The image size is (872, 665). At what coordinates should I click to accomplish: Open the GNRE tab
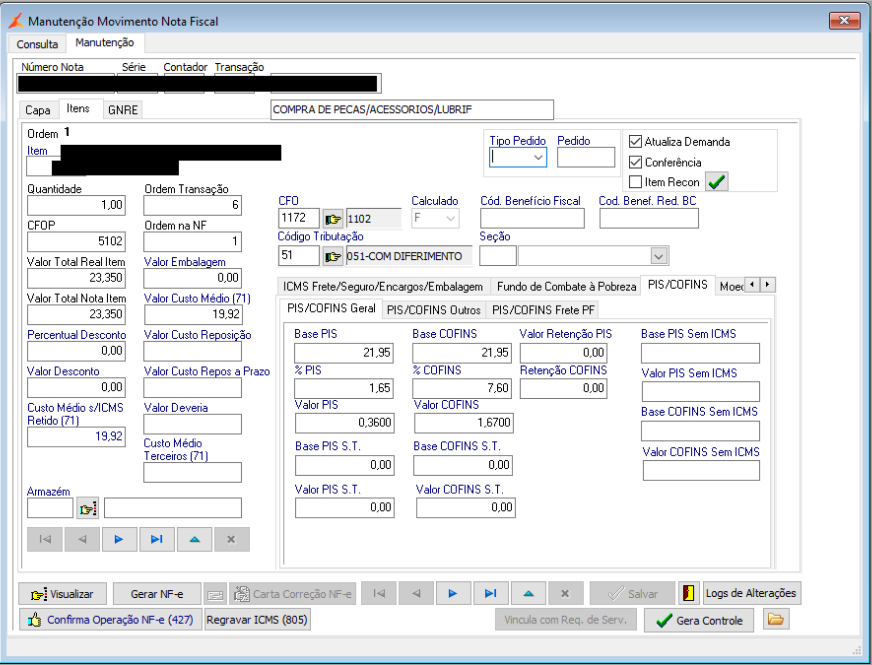click(123, 110)
